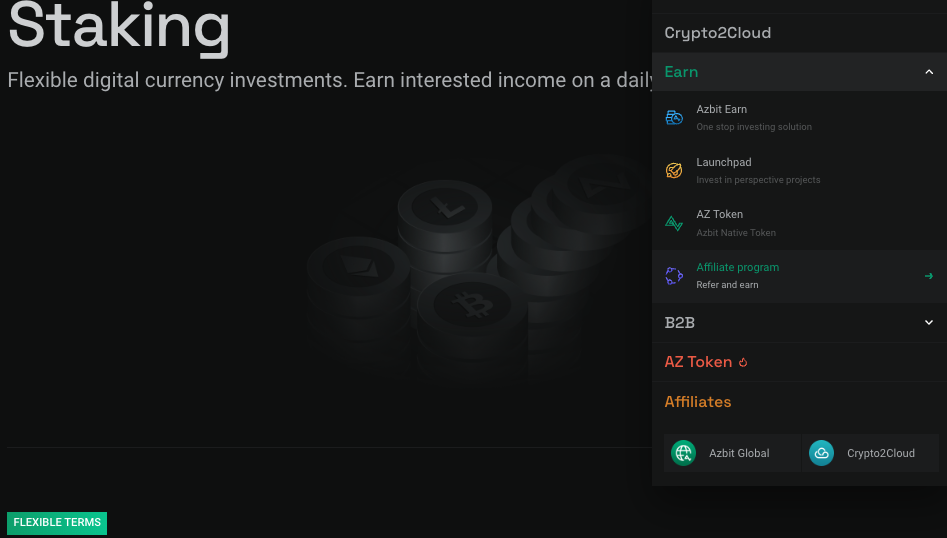The height and width of the screenshot is (538, 947).
Task: Click the Crypto2Cloud cloud icon
Action: click(x=821, y=453)
